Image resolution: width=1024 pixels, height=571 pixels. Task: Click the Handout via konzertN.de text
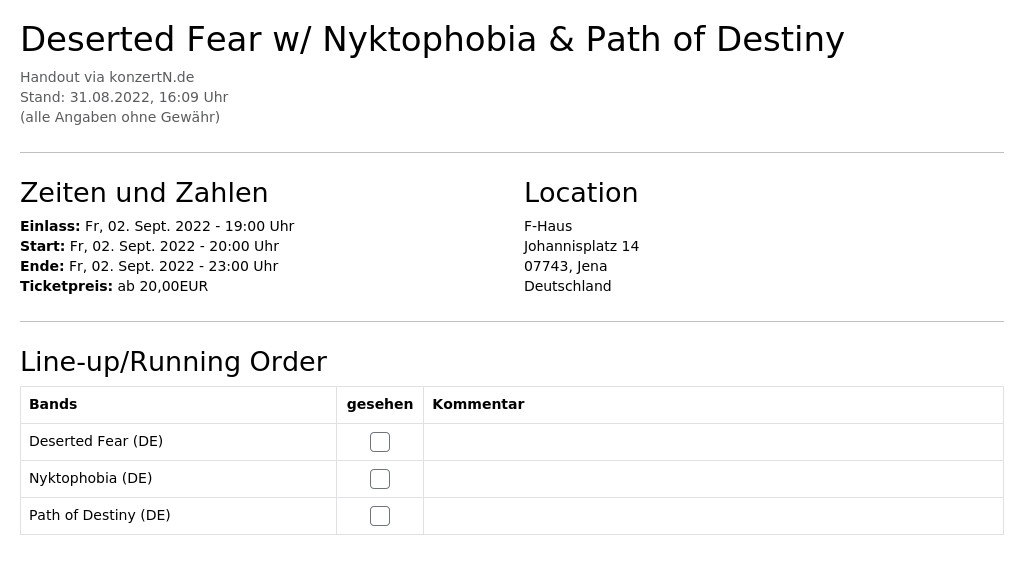107,77
